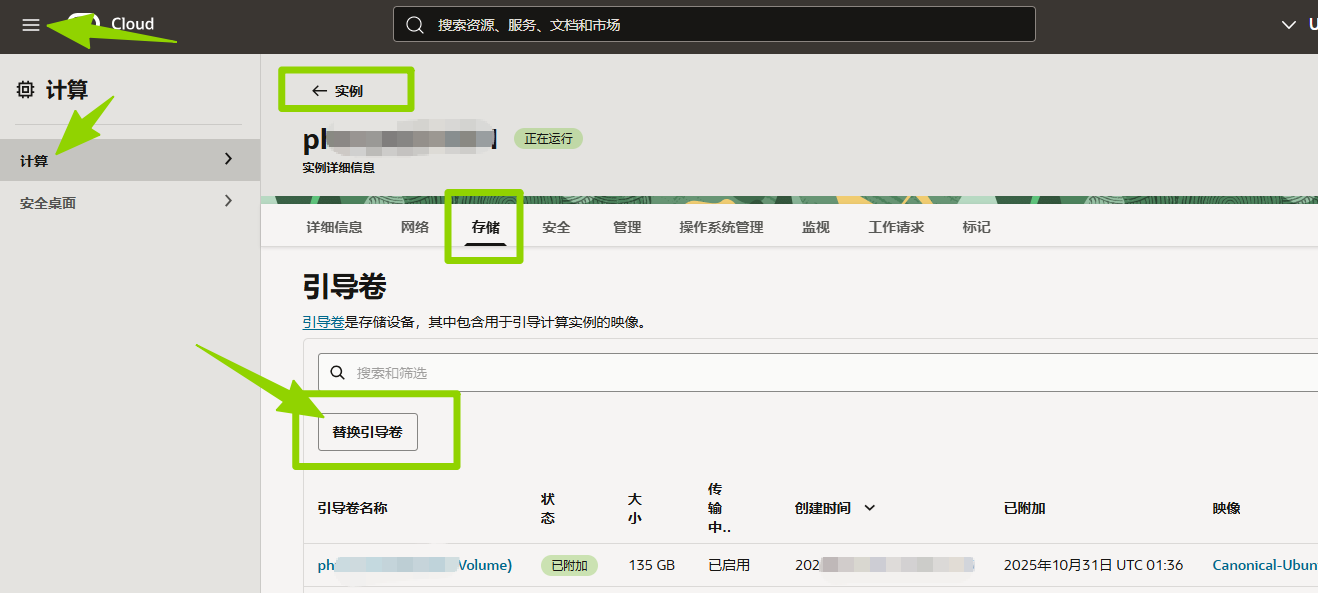1318x593 pixels.
Task: Select the 监视 tab
Action: [x=815, y=227]
